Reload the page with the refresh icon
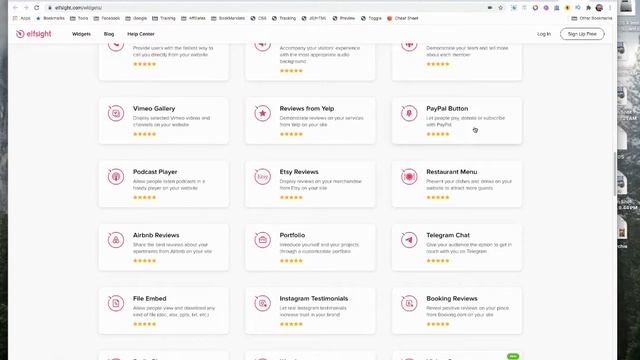640x360 pixels. 37,8
